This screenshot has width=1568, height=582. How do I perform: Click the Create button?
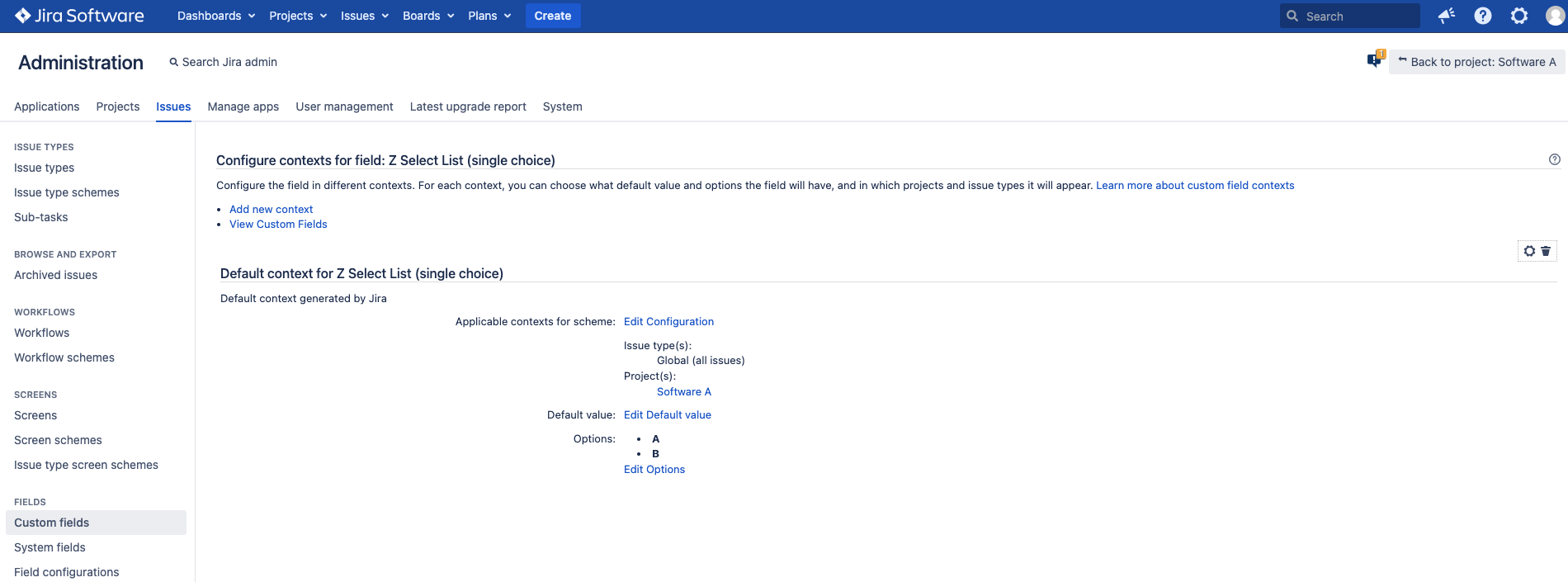(553, 16)
